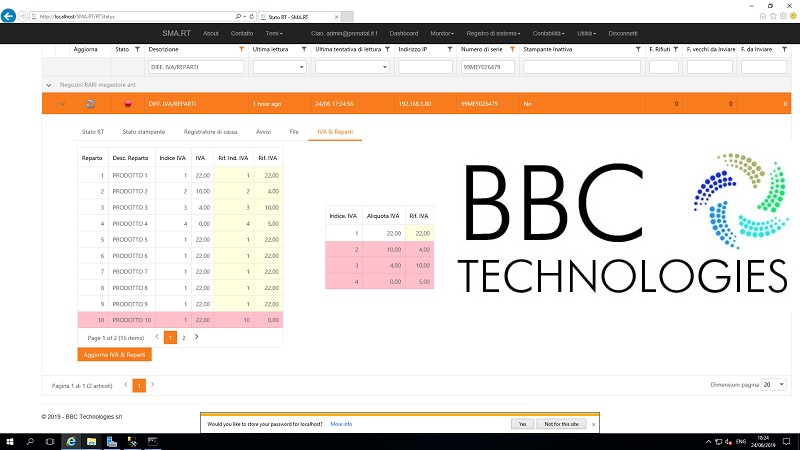Open Ultima lettura filter dropdown

302,67
